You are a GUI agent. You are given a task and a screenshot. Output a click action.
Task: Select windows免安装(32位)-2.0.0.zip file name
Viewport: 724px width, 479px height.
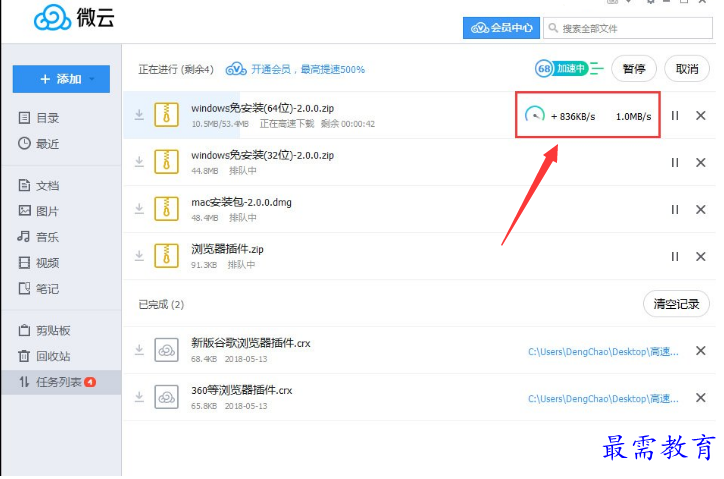click(x=262, y=155)
